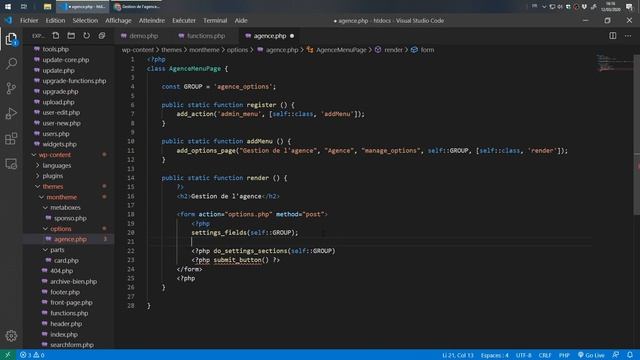Viewport: 640px width, 360px height.
Task: Open the Affichage menu
Action: pos(118,20)
